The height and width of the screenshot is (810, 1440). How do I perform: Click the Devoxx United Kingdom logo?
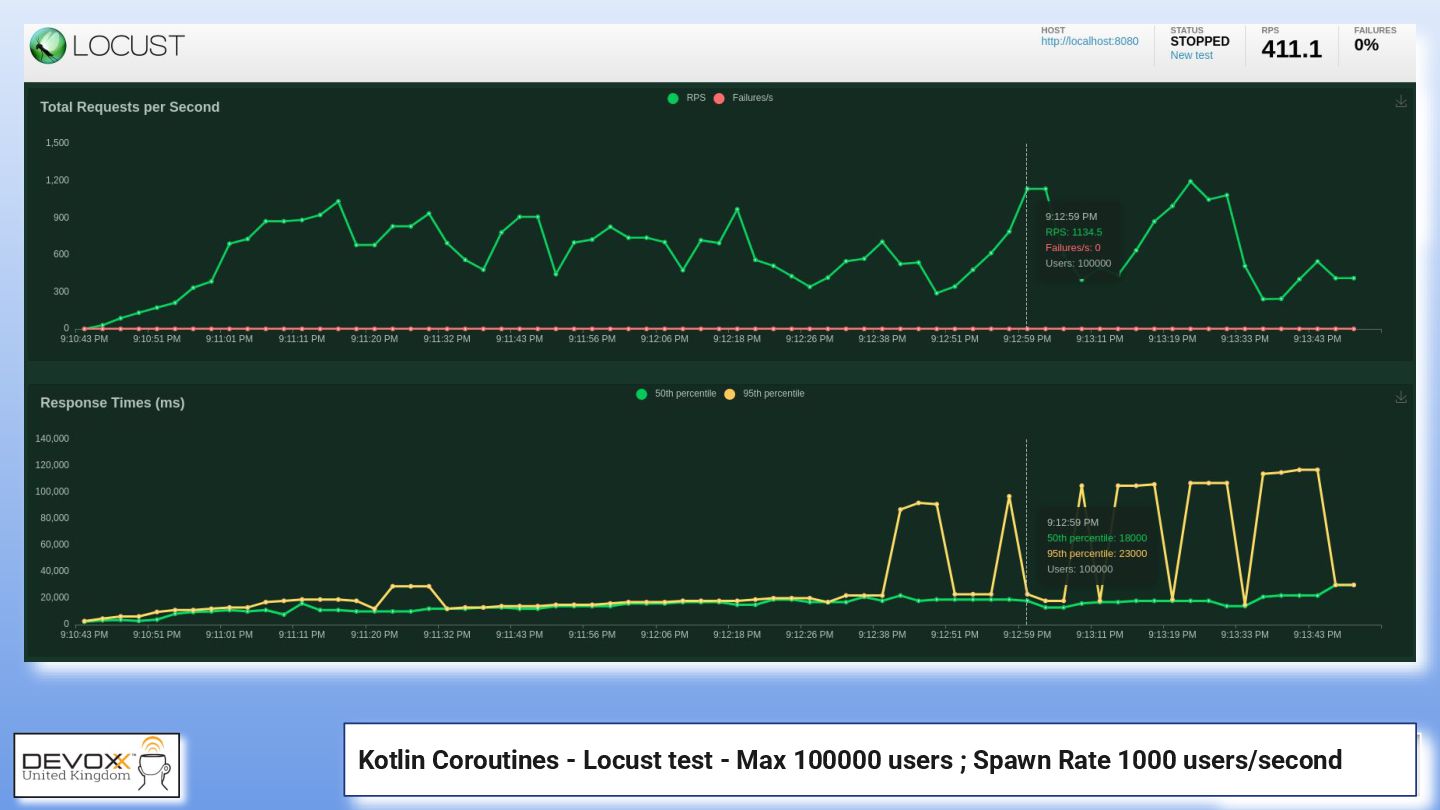click(96, 765)
